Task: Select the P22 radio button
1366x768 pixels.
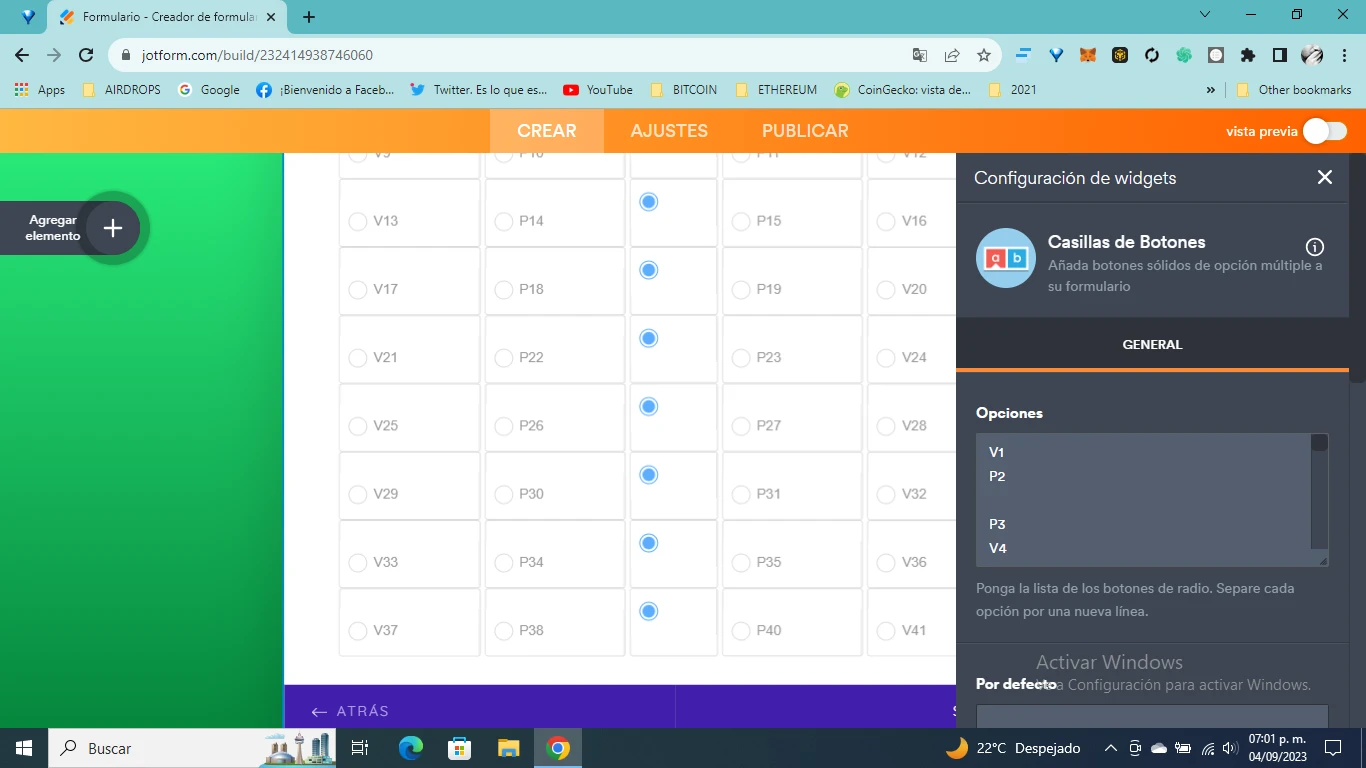Action: (x=503, y=357)
